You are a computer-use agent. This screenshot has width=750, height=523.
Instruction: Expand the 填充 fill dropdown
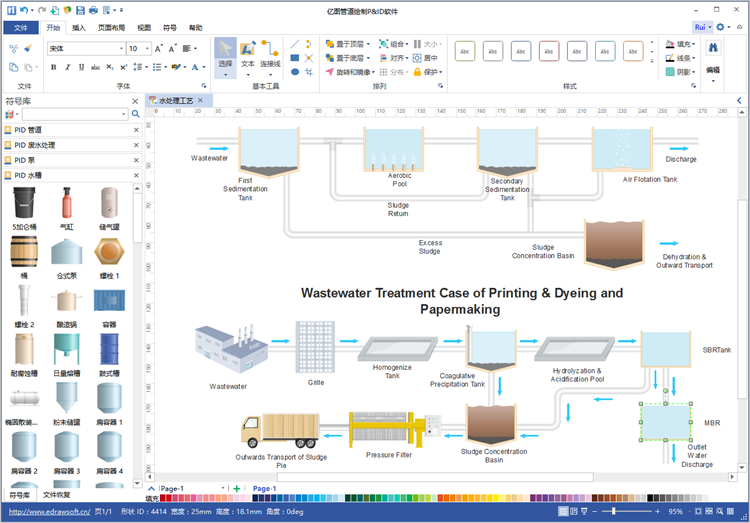click(695, 44)
